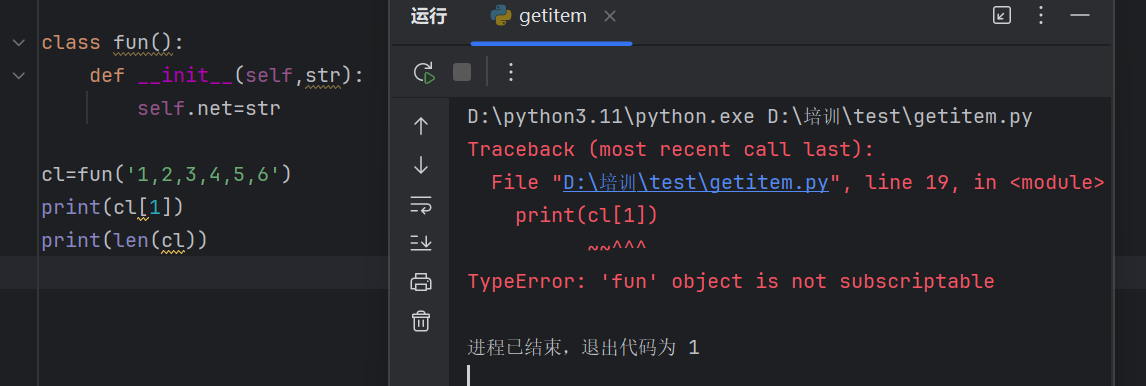Open the D:\培训\test\getitem.py traceback link

click(x=696, y=182)
